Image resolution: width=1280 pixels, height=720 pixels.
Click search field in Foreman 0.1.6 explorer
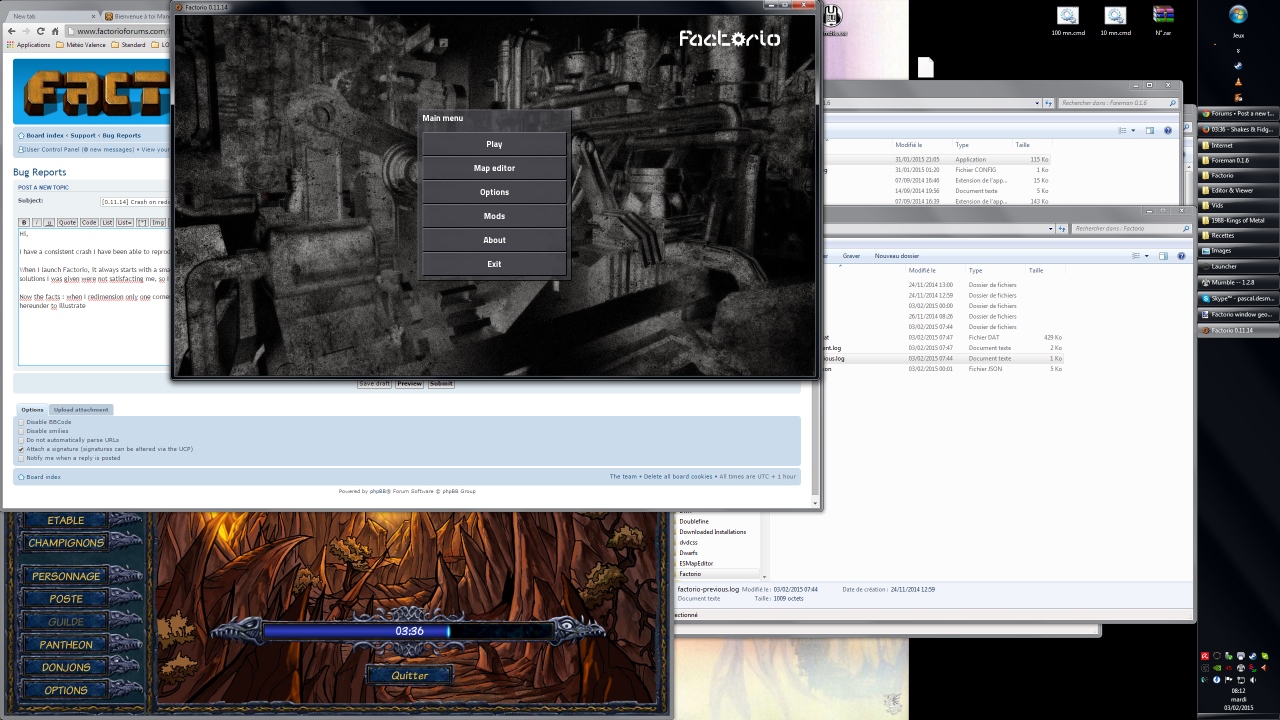point(1118,103)
